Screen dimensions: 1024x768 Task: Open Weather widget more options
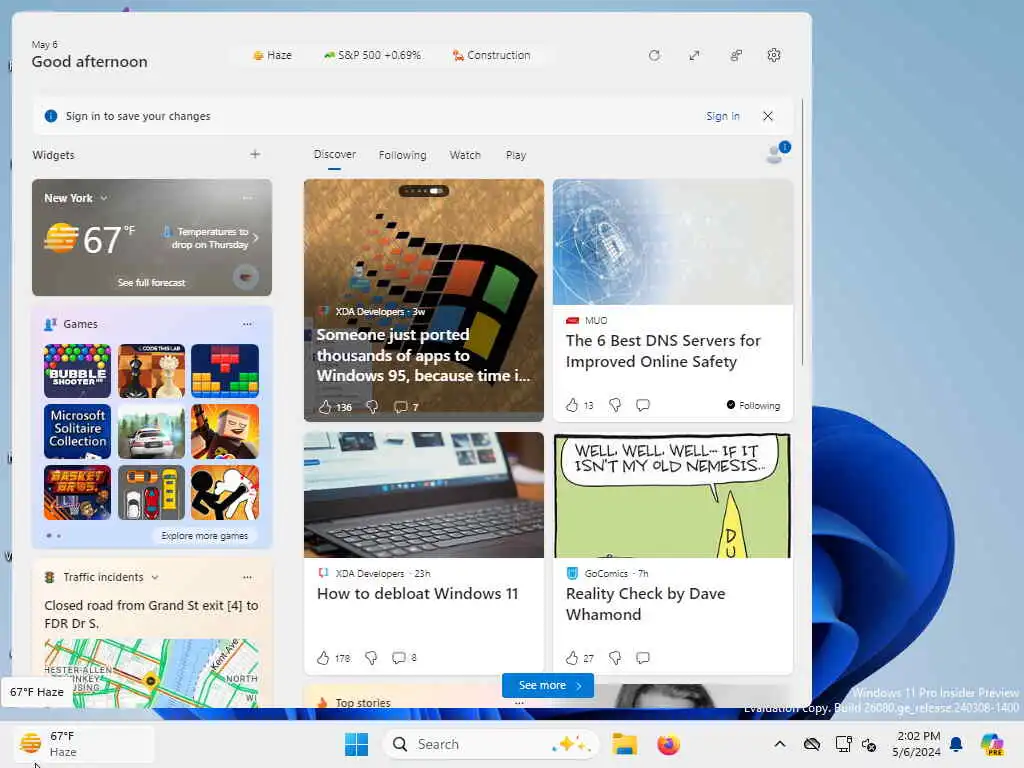pyautogui.click(x=248, y=198)
